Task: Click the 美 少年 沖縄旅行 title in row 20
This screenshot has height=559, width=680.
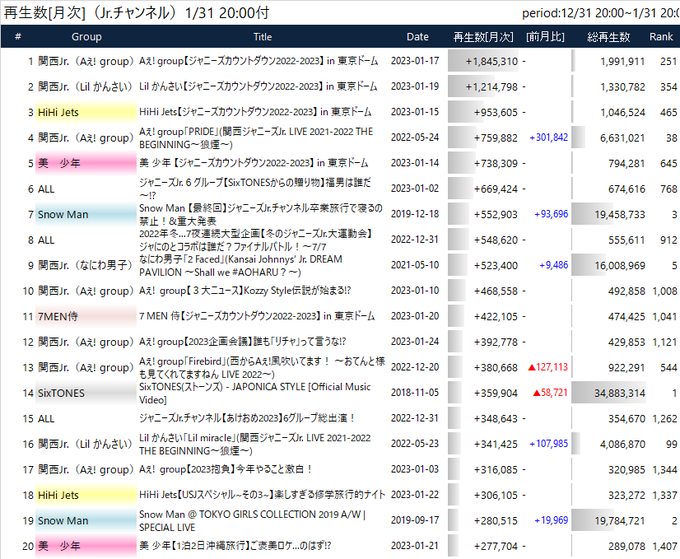Action: (x=235, y=546)
